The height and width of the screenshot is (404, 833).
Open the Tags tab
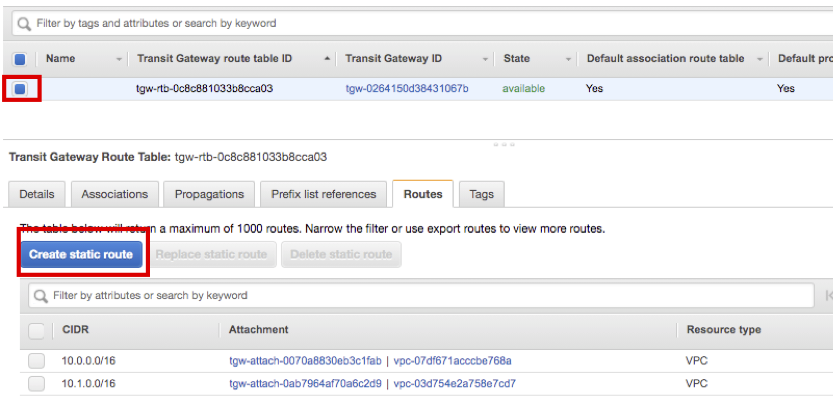tap(481, 194)
